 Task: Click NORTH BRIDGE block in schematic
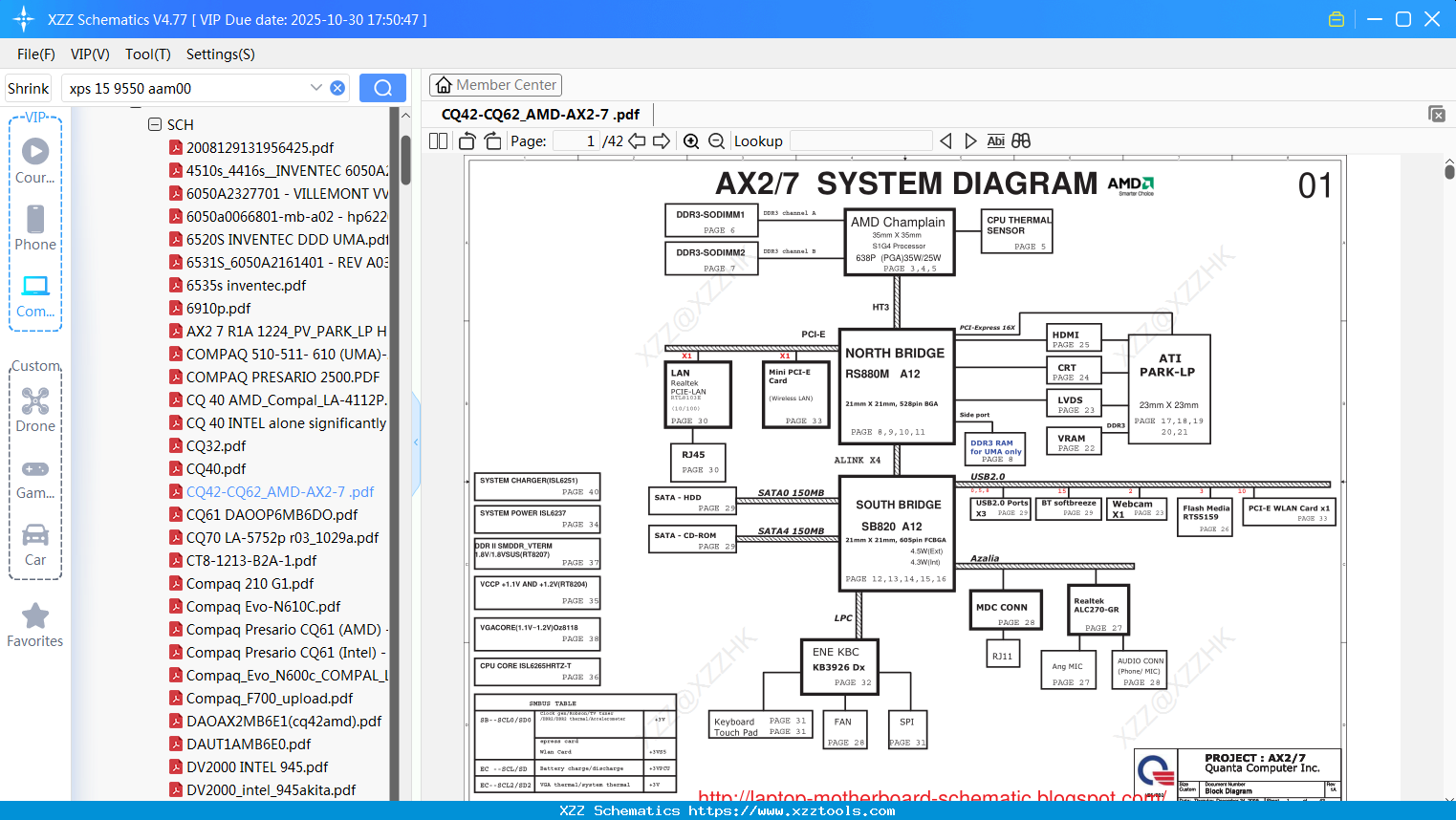pyautogui.click(x=896, y=387)
